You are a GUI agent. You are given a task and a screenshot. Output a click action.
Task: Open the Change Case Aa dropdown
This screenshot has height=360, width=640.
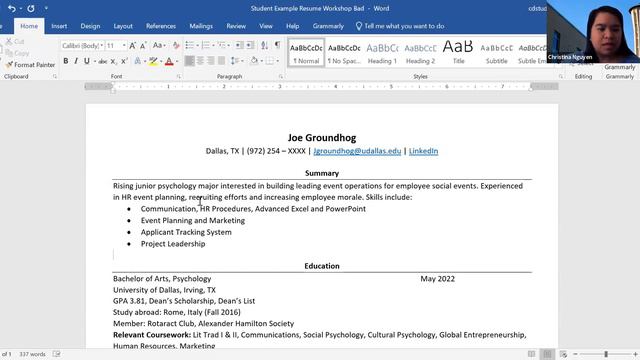[159, 46]
